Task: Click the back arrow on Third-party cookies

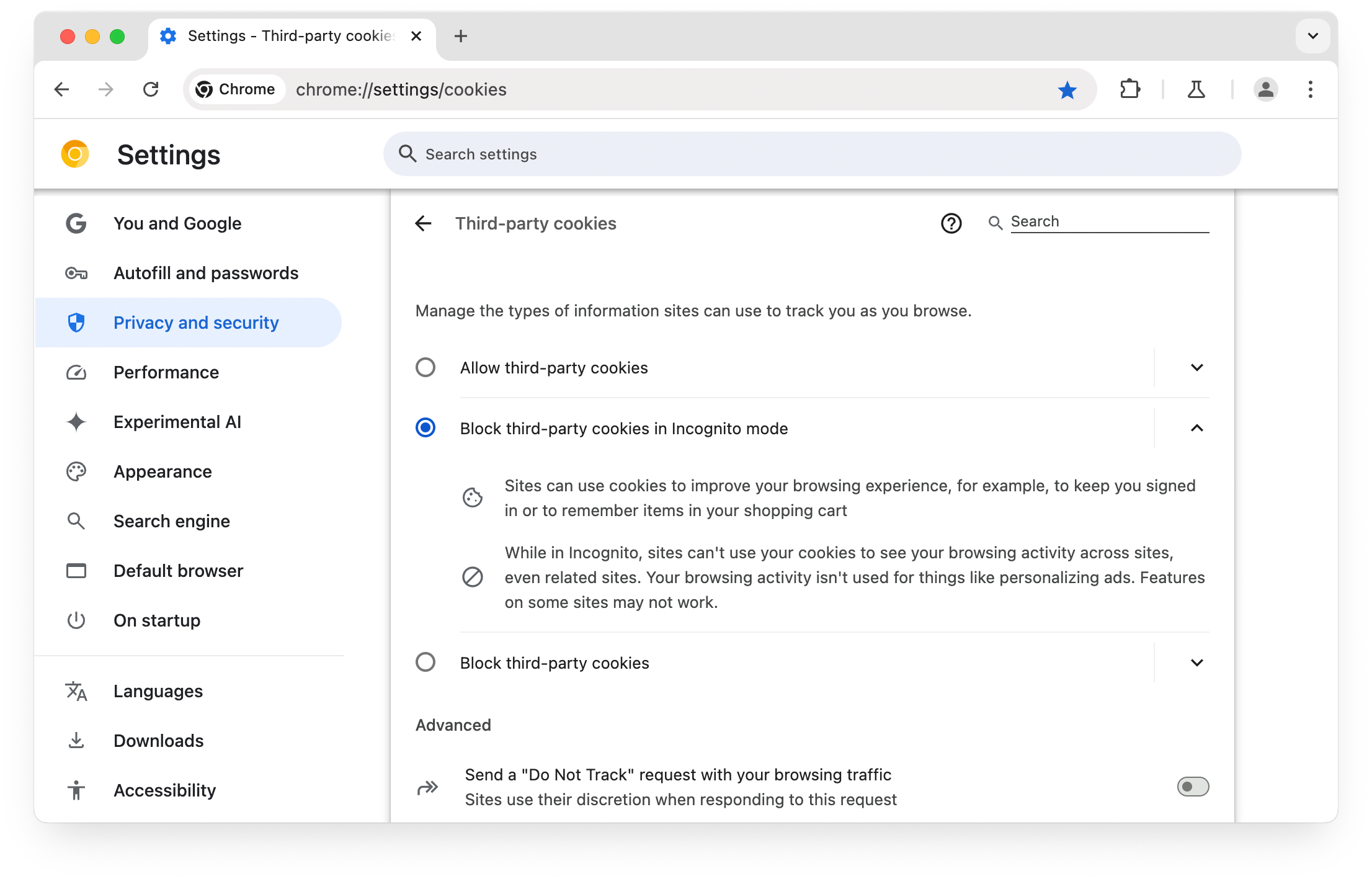Action: pos(425,222)
